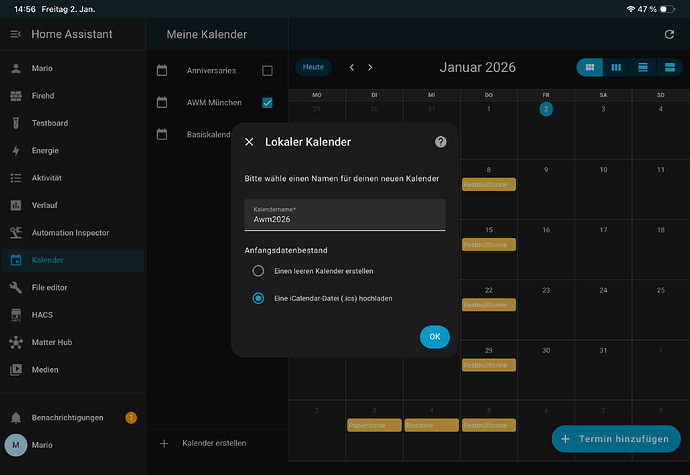Viewport: 690px width, 475px height.
Task: Close the Lokaler Kalender dialog
Action: pos(249,142)
